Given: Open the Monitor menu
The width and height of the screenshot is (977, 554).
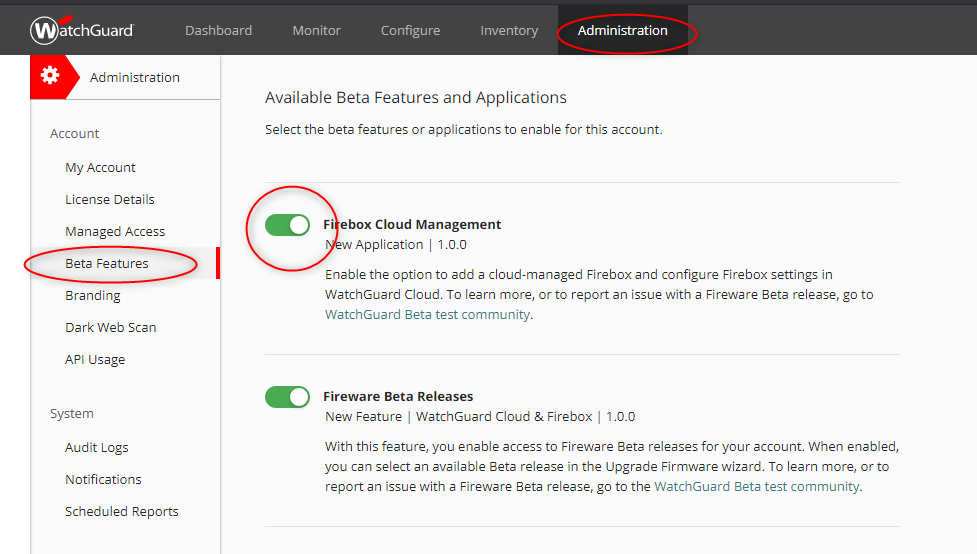Looking at the screenshot, I should coord(317,31).
